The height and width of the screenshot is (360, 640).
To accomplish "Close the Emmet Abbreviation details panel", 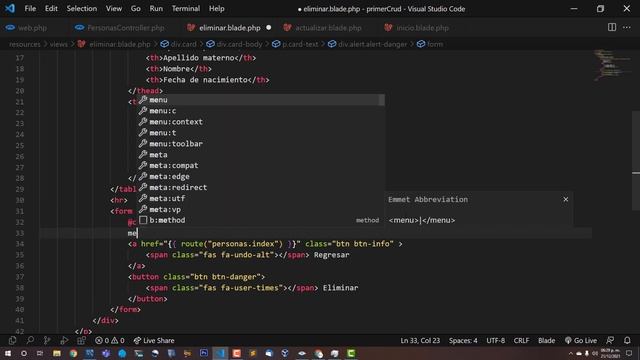I will click(565, 199).
